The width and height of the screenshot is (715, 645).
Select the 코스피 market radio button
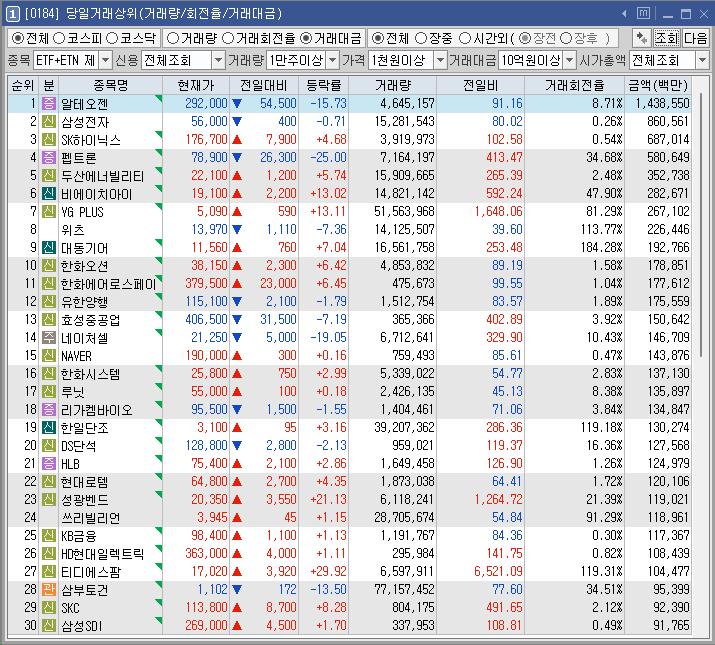(x=59, y=38)
